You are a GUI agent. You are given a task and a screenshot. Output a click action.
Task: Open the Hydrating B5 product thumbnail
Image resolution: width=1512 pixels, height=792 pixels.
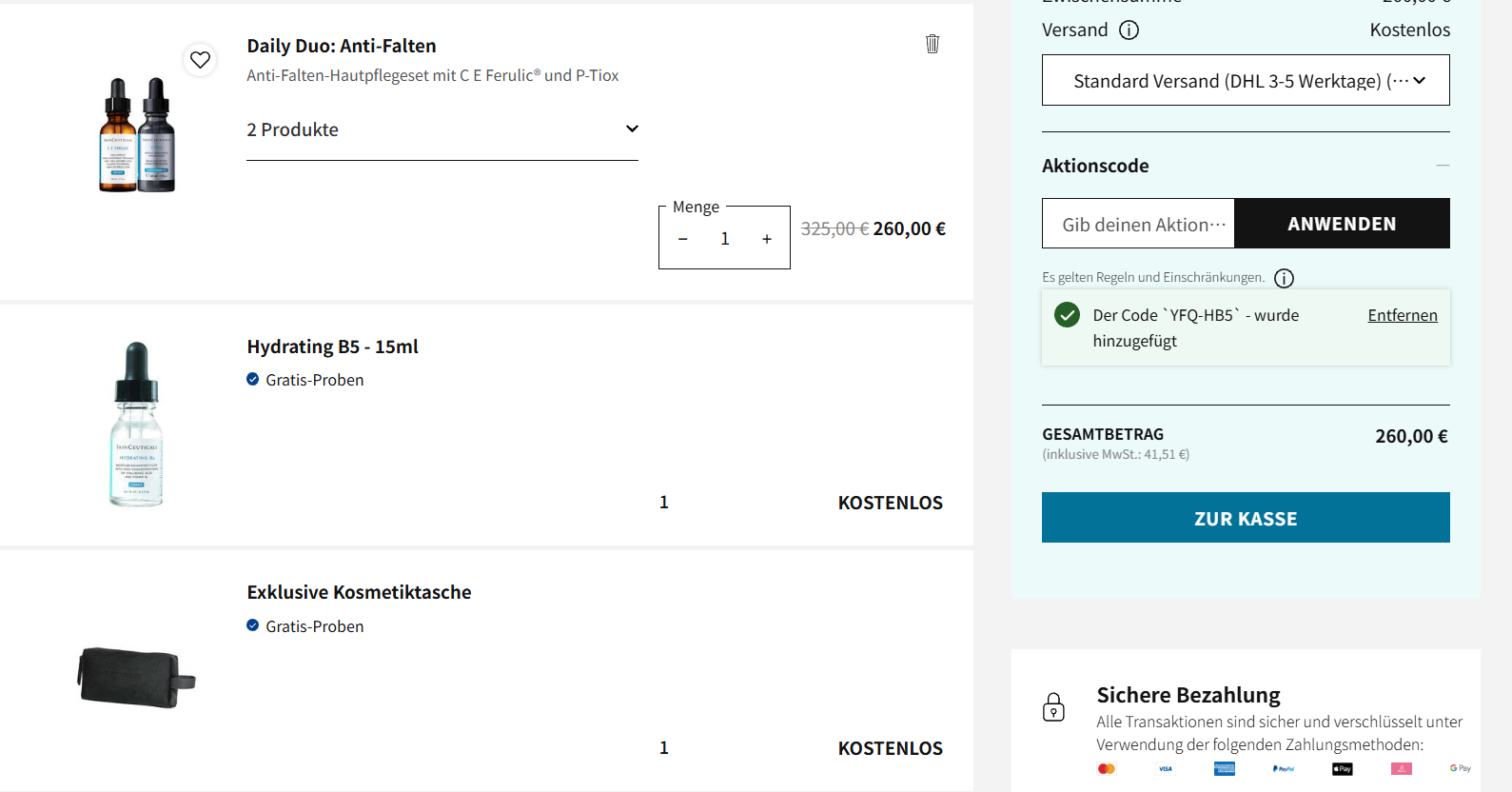[x=137, y=425]
